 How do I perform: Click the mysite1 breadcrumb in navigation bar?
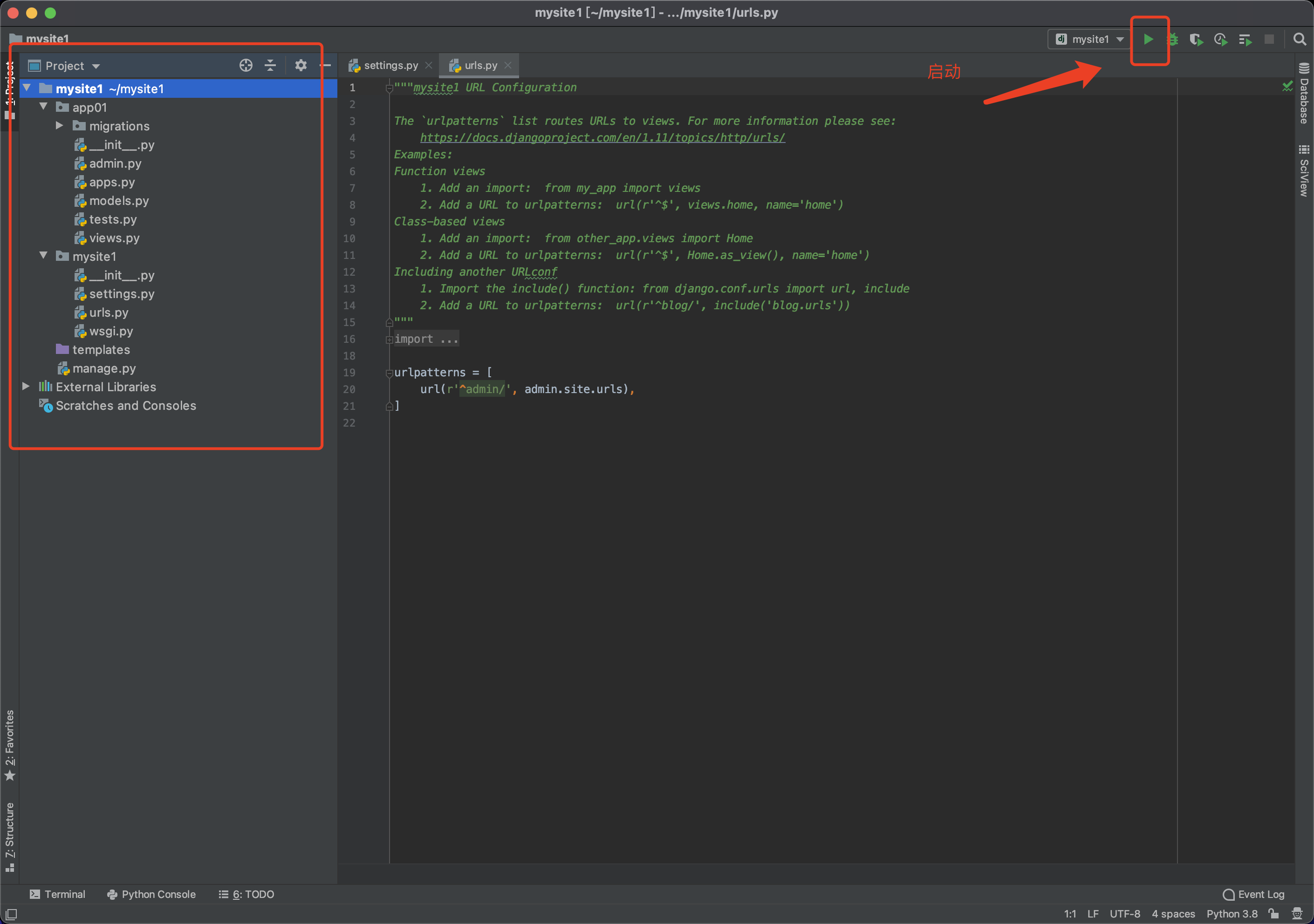[x=40, y=39]
